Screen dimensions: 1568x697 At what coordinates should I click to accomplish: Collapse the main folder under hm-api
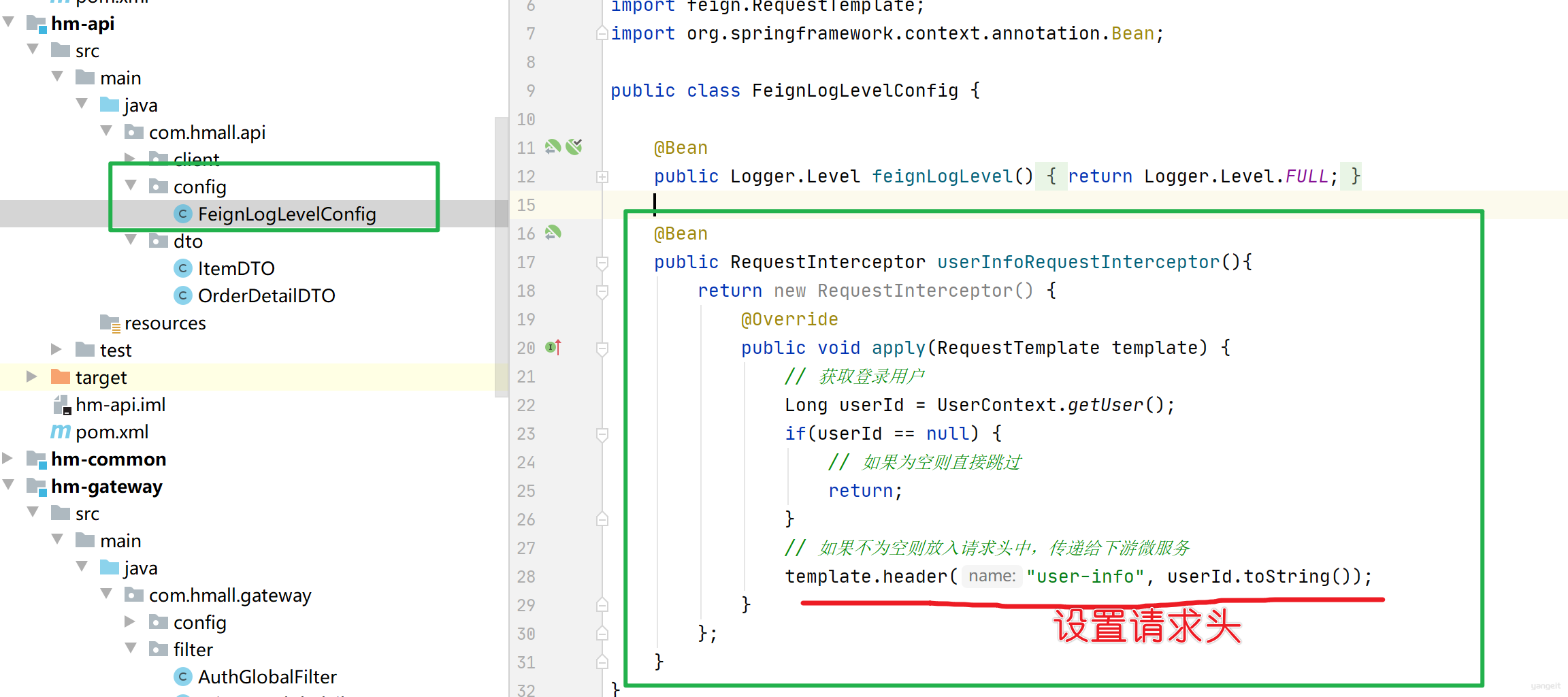click(57, 76)
